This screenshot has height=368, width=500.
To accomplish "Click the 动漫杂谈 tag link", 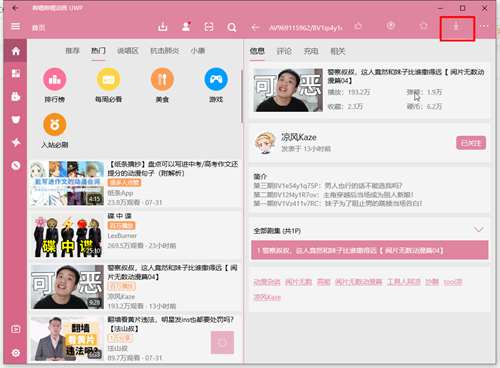I will tap(267, 282).
